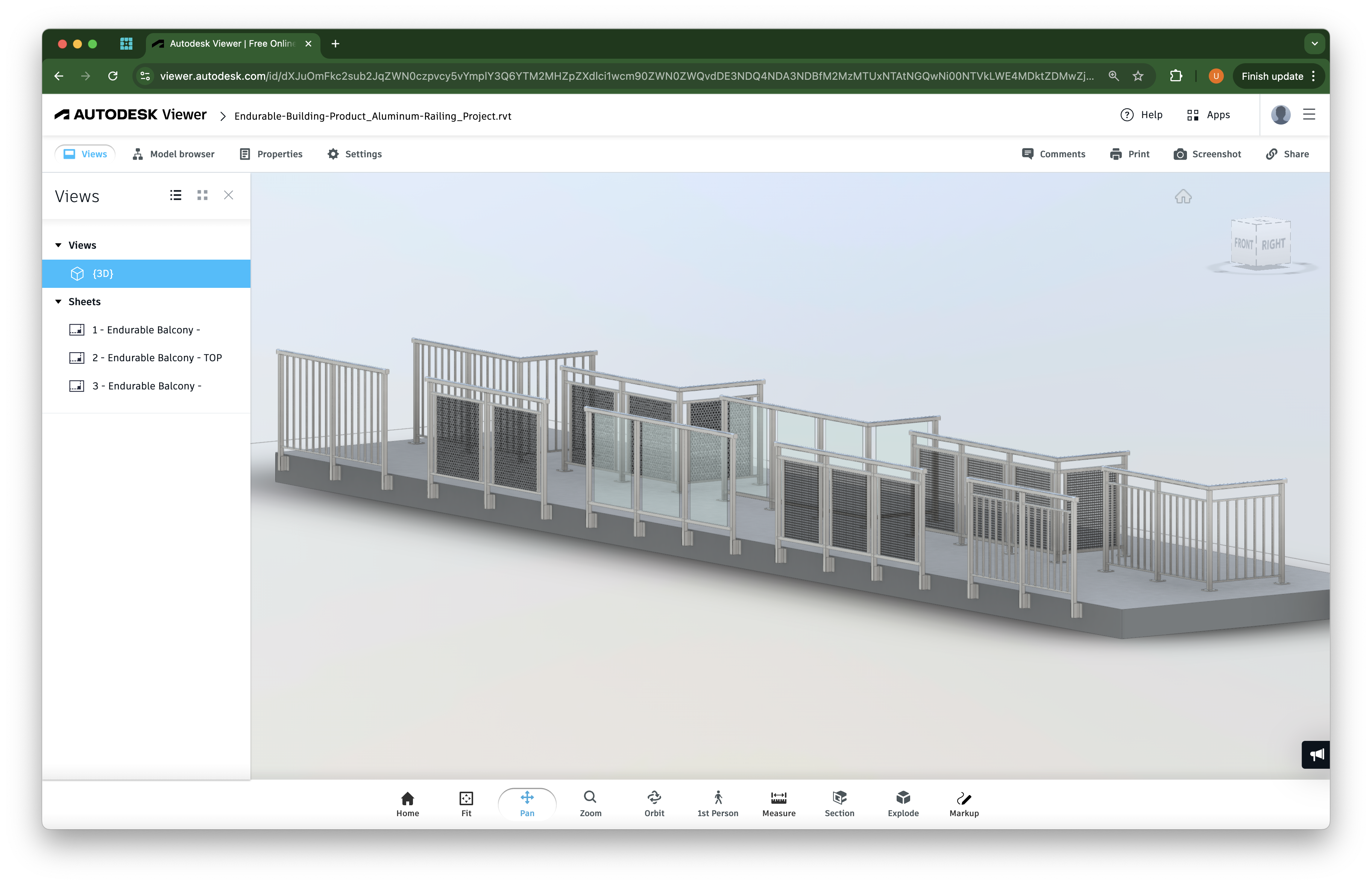This screenshot has height=885, width=1372.
Task: Take a Screenshot of the model
Action: (x=1207, y=154)
